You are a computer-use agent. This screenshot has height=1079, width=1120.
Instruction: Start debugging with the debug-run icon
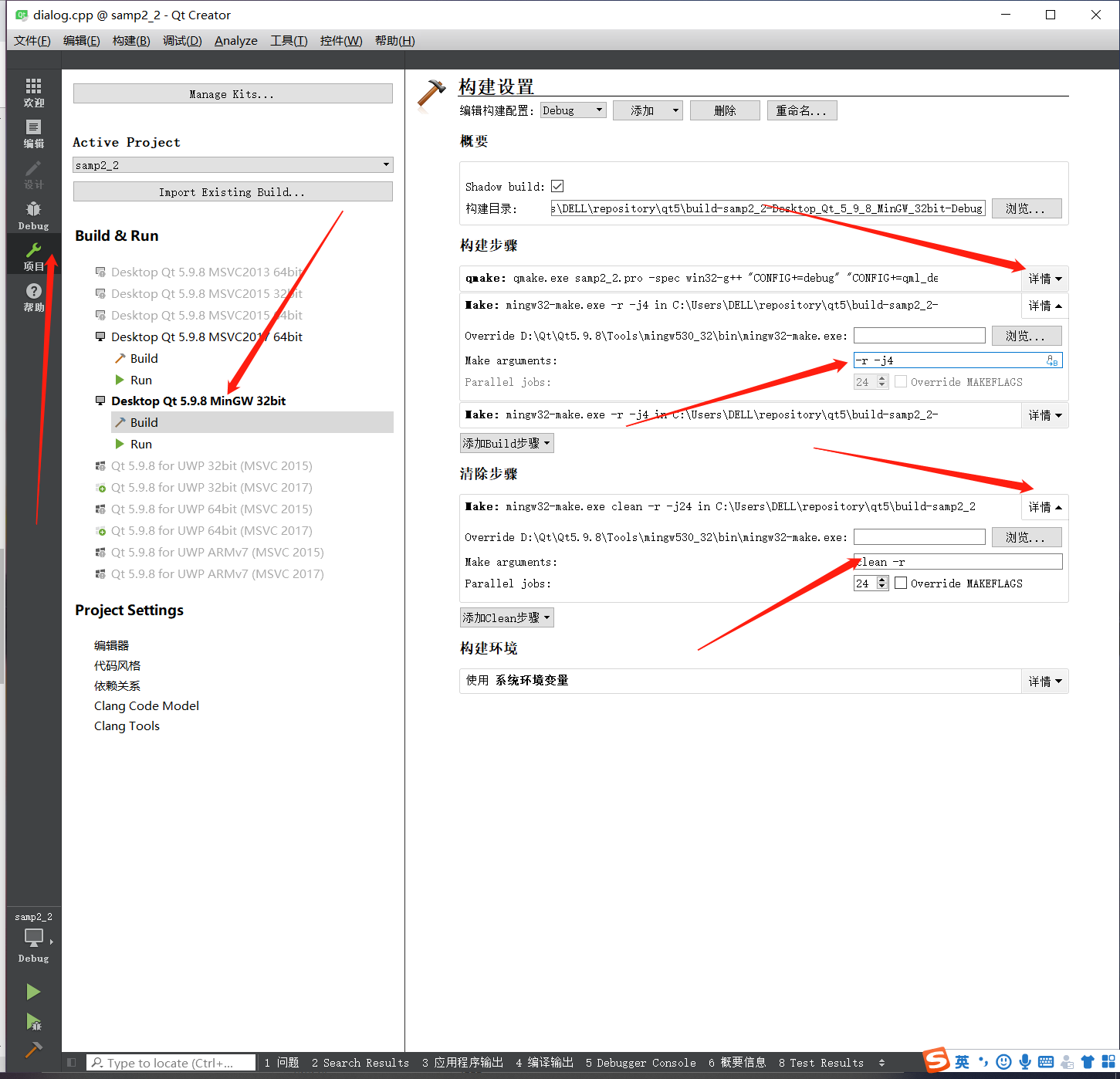pyautogui.click(x=33, y=1022)
